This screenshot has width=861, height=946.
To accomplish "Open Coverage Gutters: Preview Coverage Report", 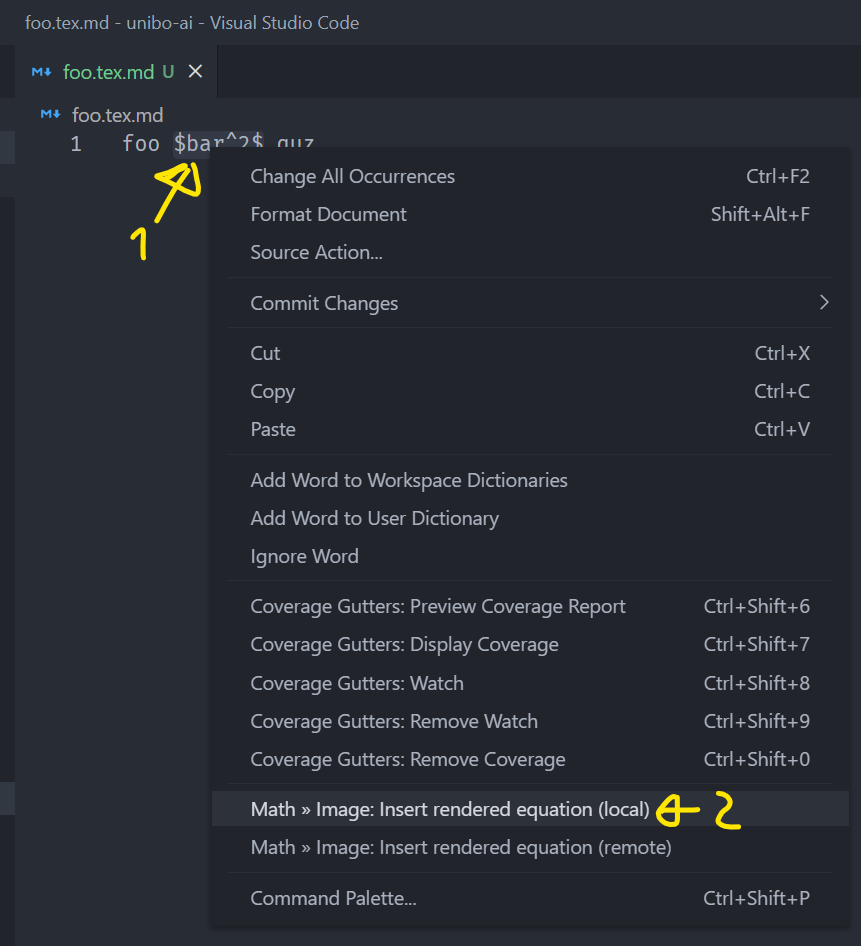I will 530,606.
